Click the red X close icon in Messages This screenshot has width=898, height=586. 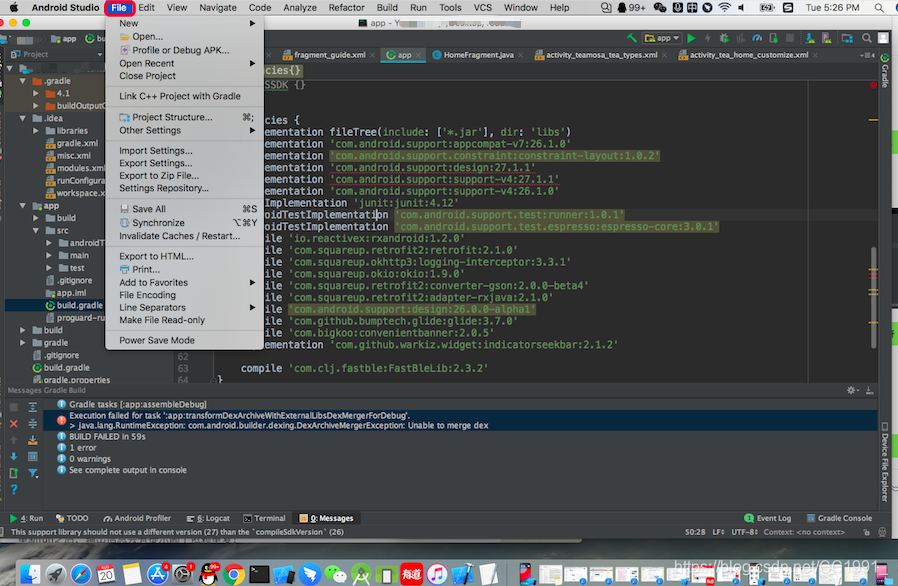[x=14, y=424]
